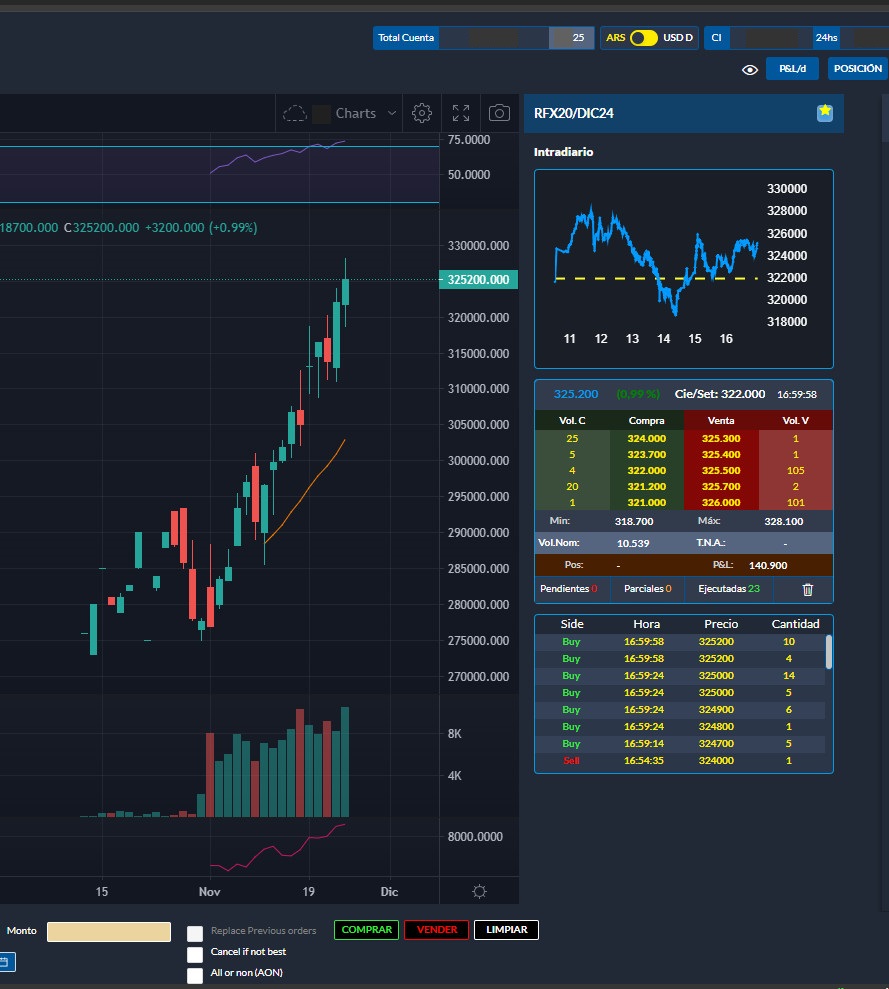Select the 24hs settlement tab
Image resolution: width=889 pixels, height=989 pixels.
tap(826, 38)
